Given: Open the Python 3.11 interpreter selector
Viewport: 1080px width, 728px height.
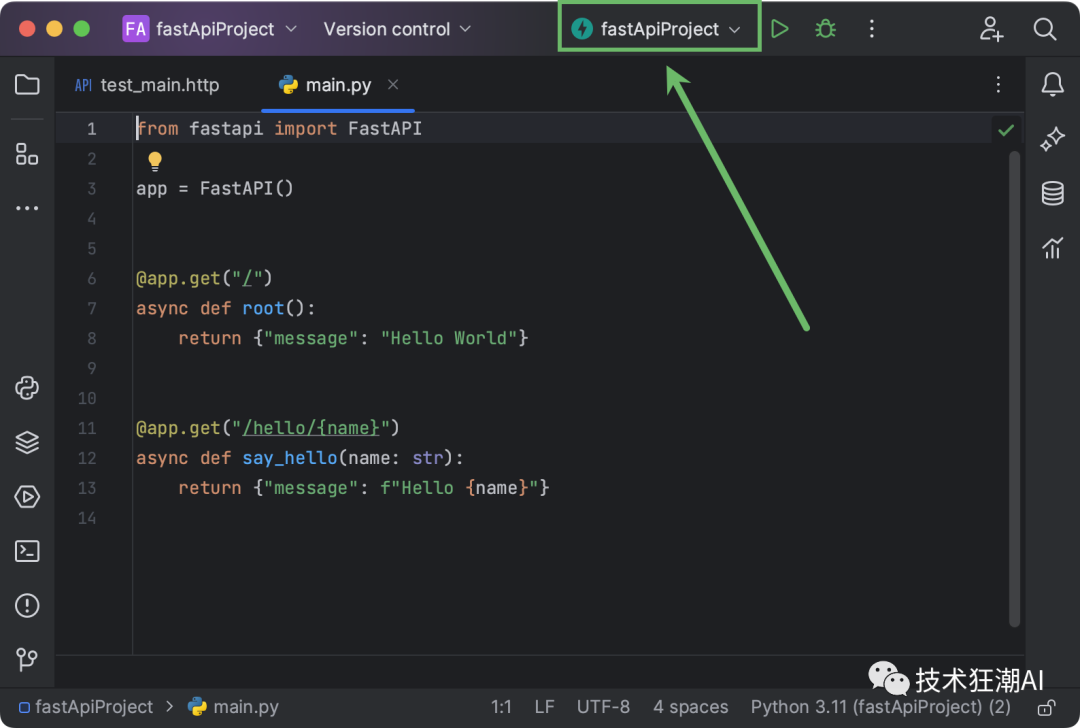Looking at the screenshot, I should [x=880, y=707].
